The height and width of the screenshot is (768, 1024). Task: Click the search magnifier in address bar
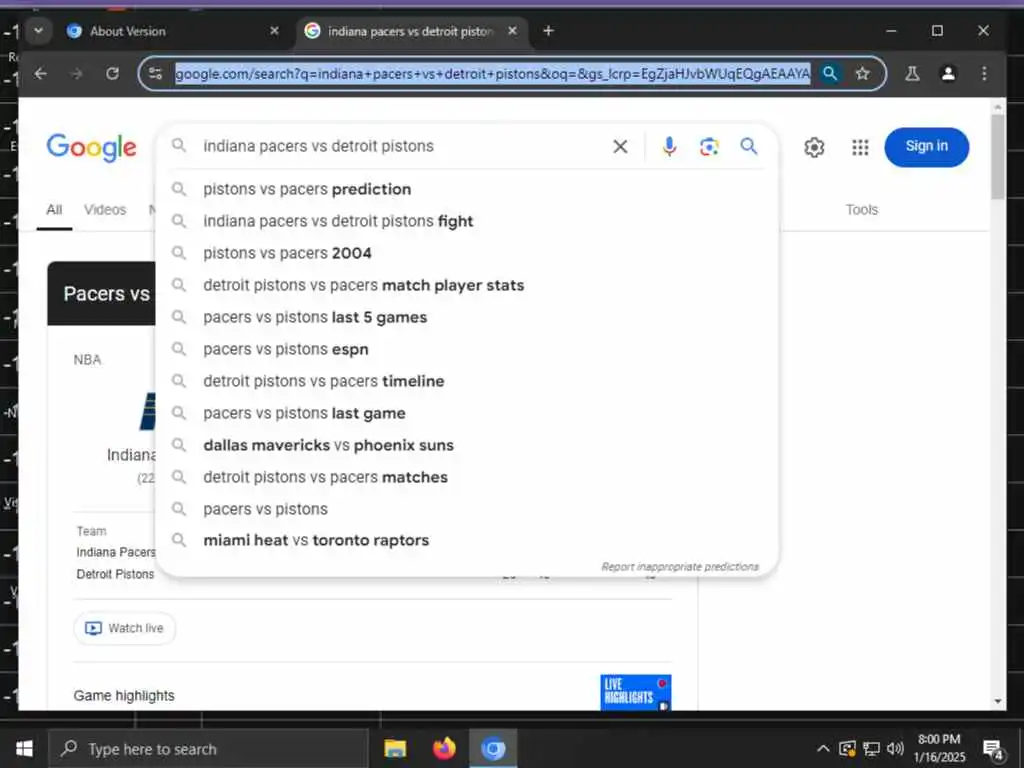click(x=829, y=74)
